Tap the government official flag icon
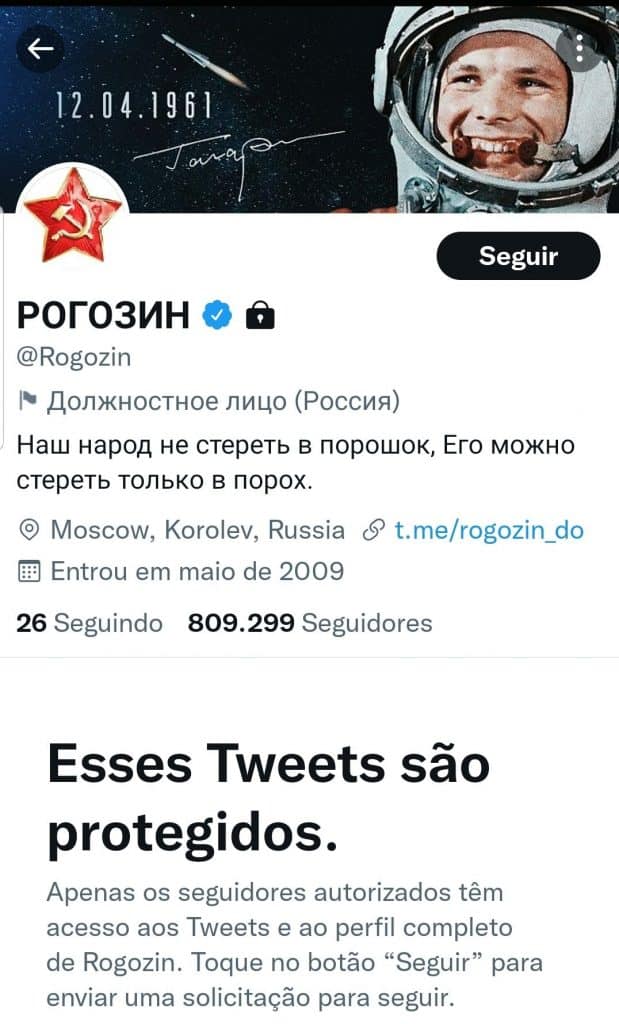Image resolution: width=619 pixels, height=1024 pixels. pyautogui.click(x=27, y=400)
